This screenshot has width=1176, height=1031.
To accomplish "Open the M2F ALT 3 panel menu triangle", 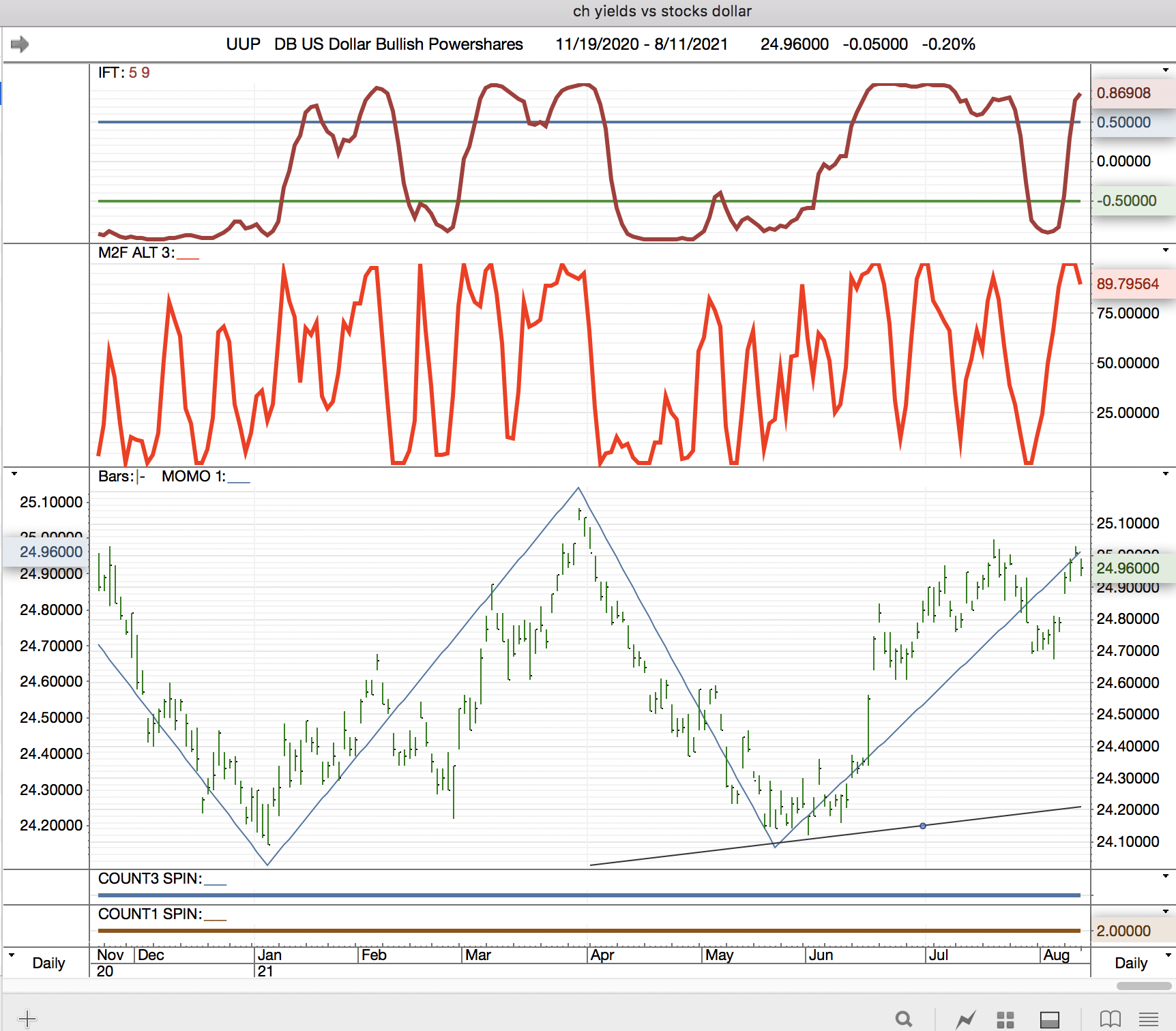I will [1166, 250].
